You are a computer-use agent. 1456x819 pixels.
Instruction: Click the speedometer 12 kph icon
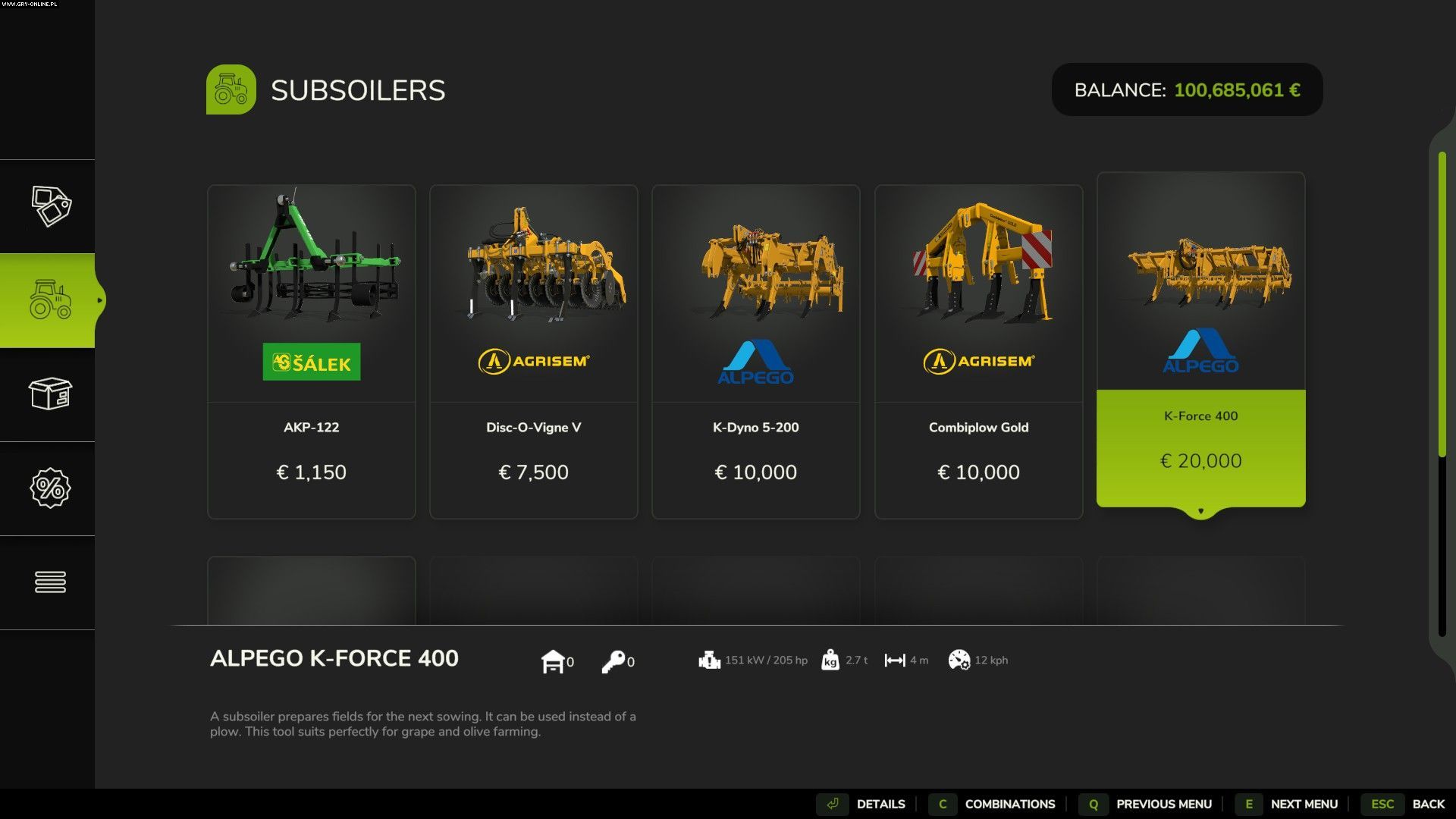tap(959, 660)
